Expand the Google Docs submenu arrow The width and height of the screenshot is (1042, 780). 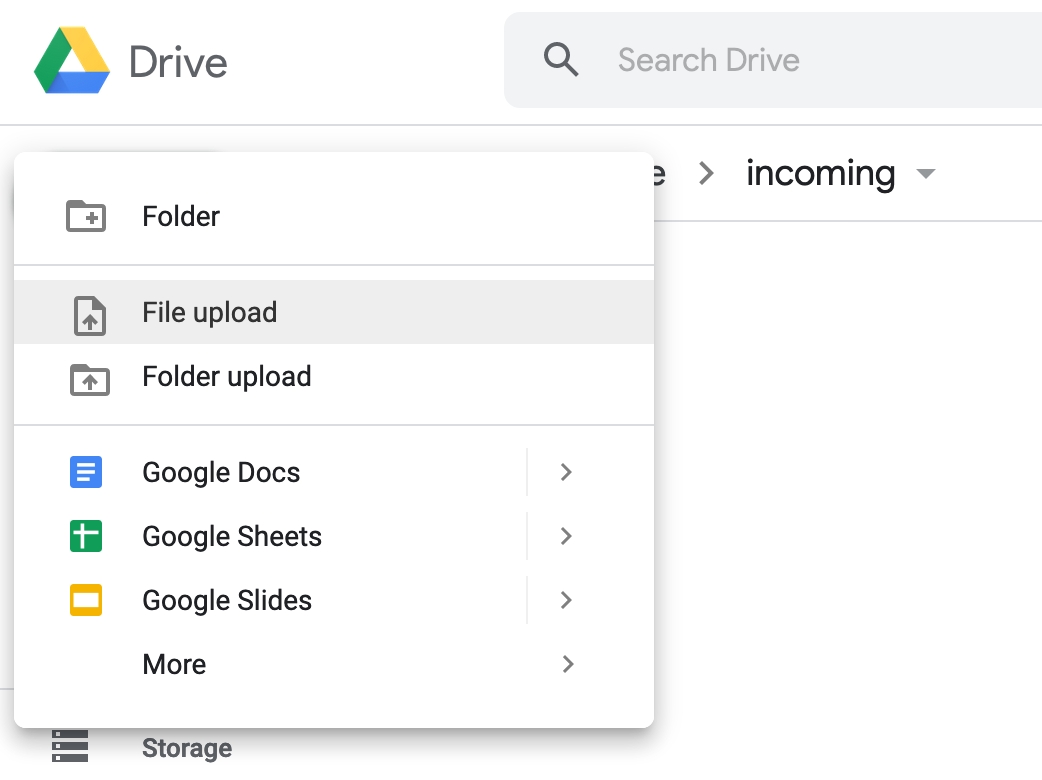566,472
